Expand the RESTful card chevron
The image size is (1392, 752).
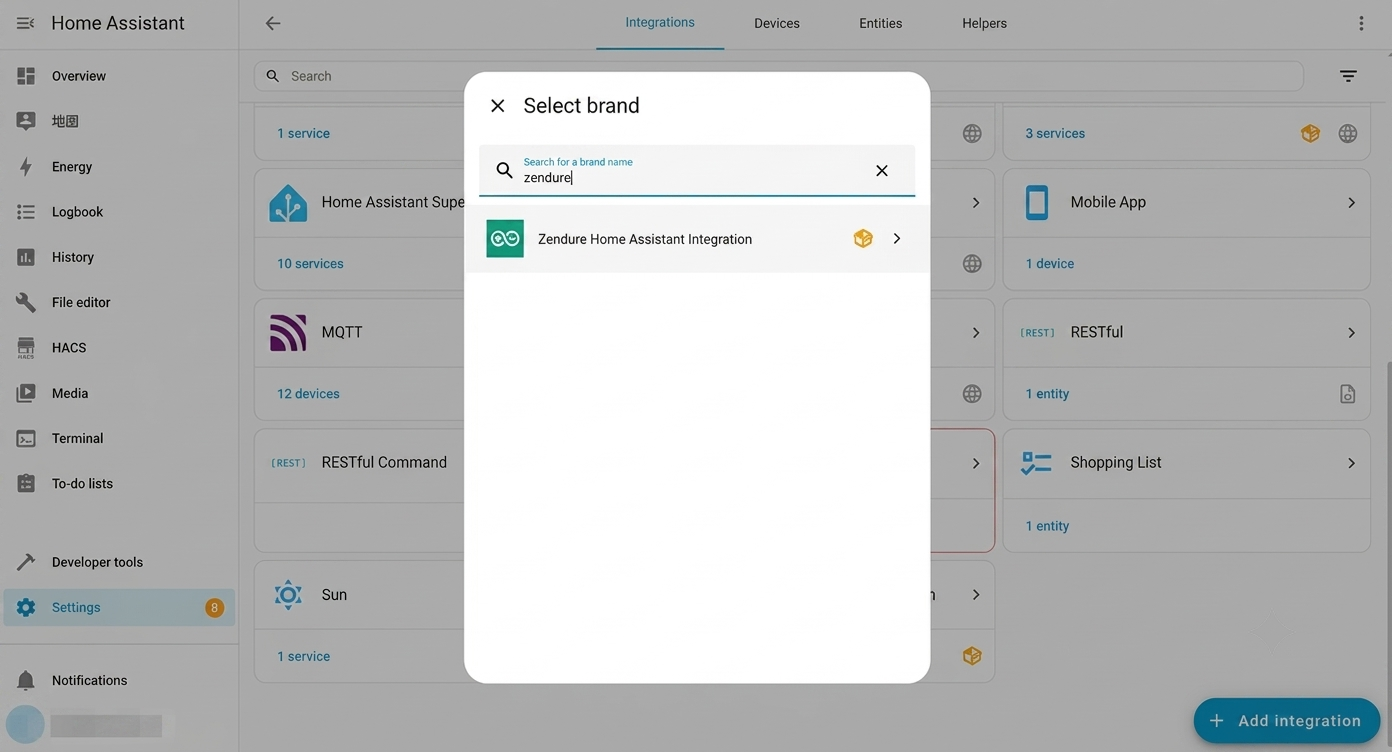click(x=1351, y=333)
